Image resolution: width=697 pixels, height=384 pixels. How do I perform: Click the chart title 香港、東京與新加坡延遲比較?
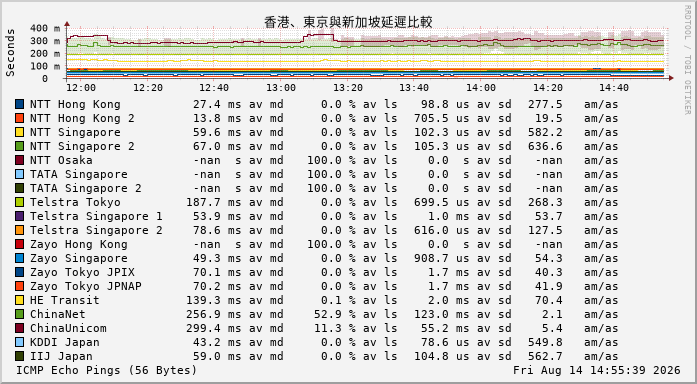coord(348,22)
